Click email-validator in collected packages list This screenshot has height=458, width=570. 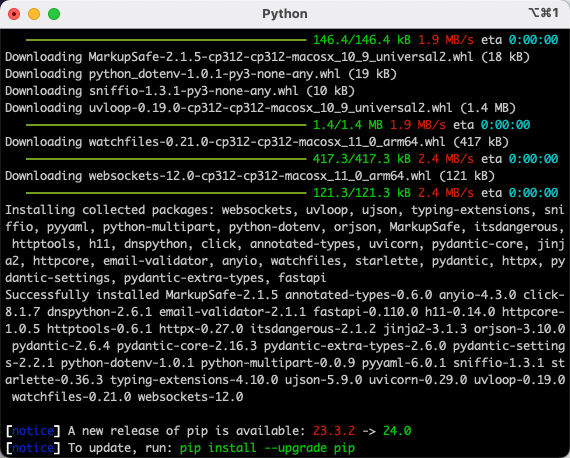pos(155,261)
